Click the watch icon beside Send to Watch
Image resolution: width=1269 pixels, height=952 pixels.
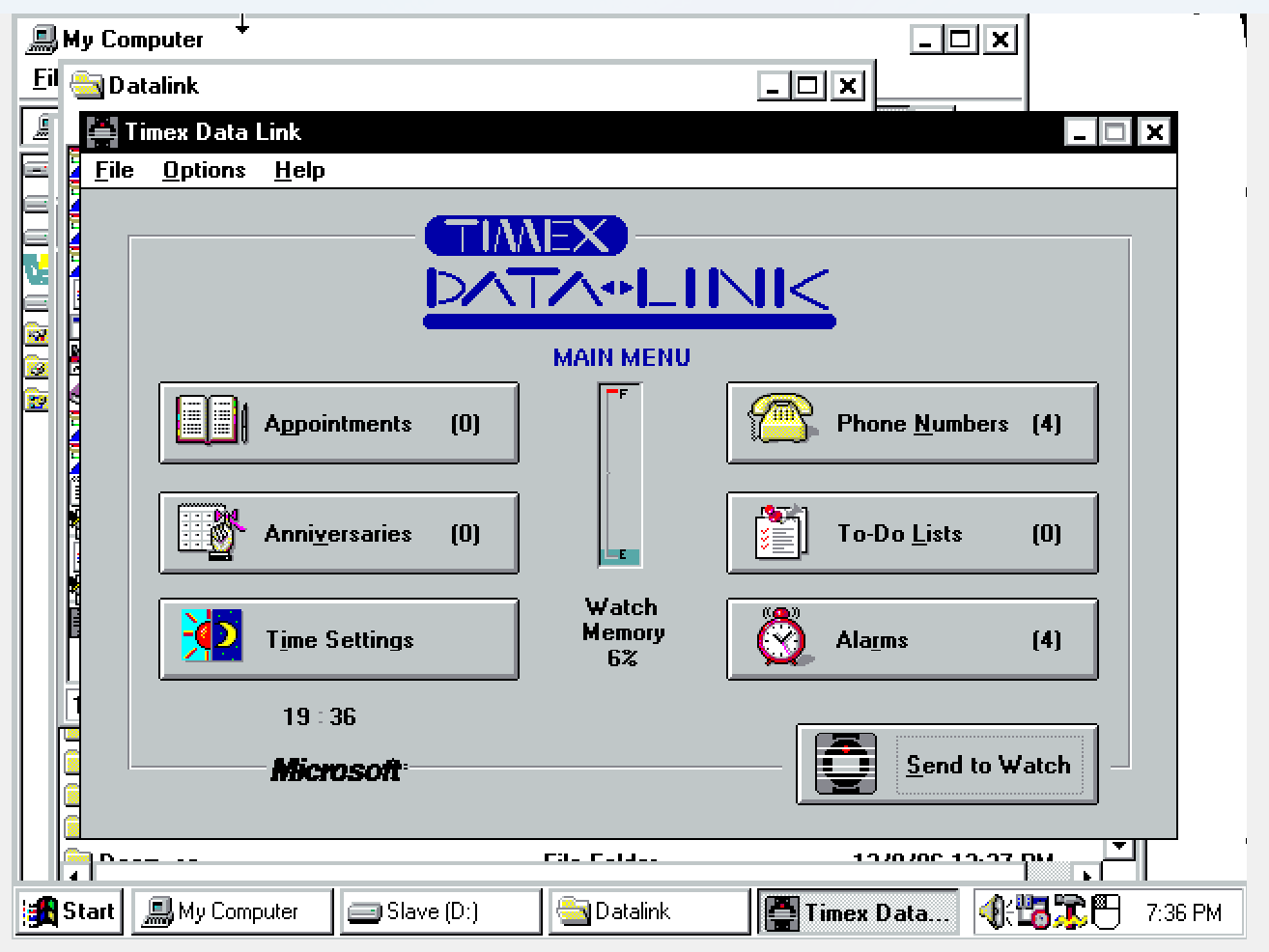[845, 765]
